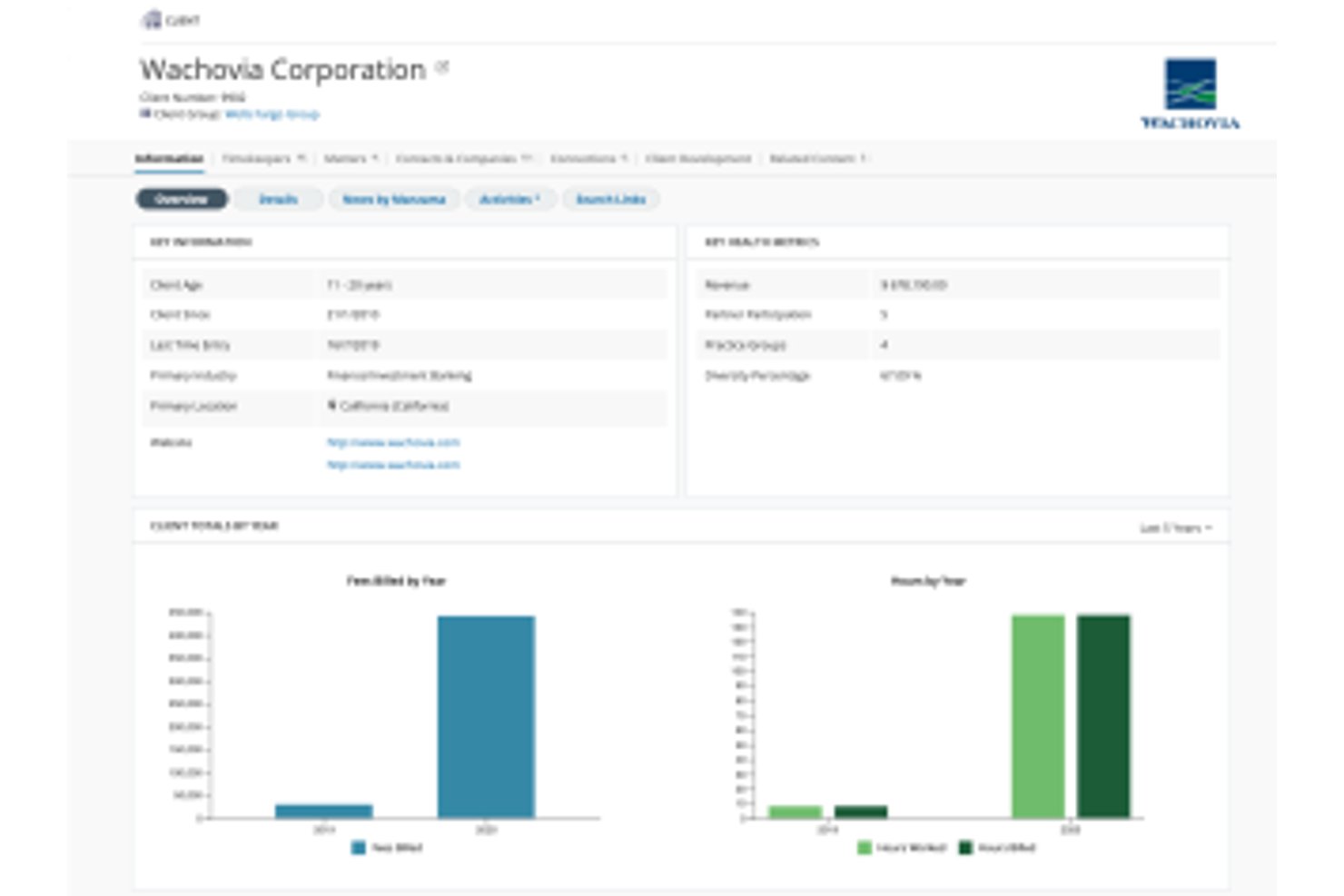Image resolution: width=1344 pixels, height=896 pixels.
Task: Click the Revenue row label
Action: (726, 285)
